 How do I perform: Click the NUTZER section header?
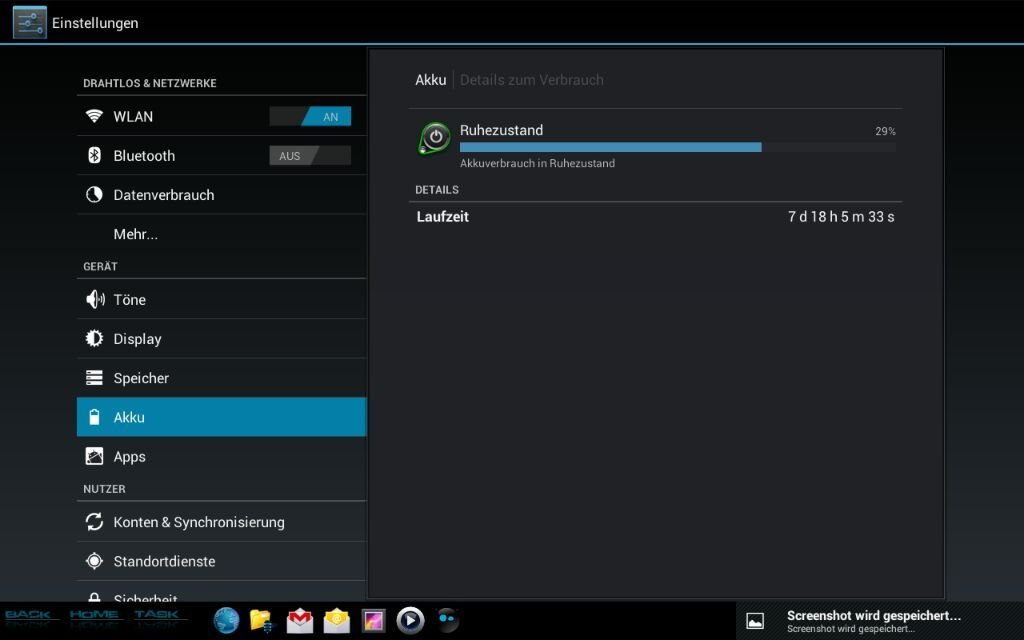104,489
